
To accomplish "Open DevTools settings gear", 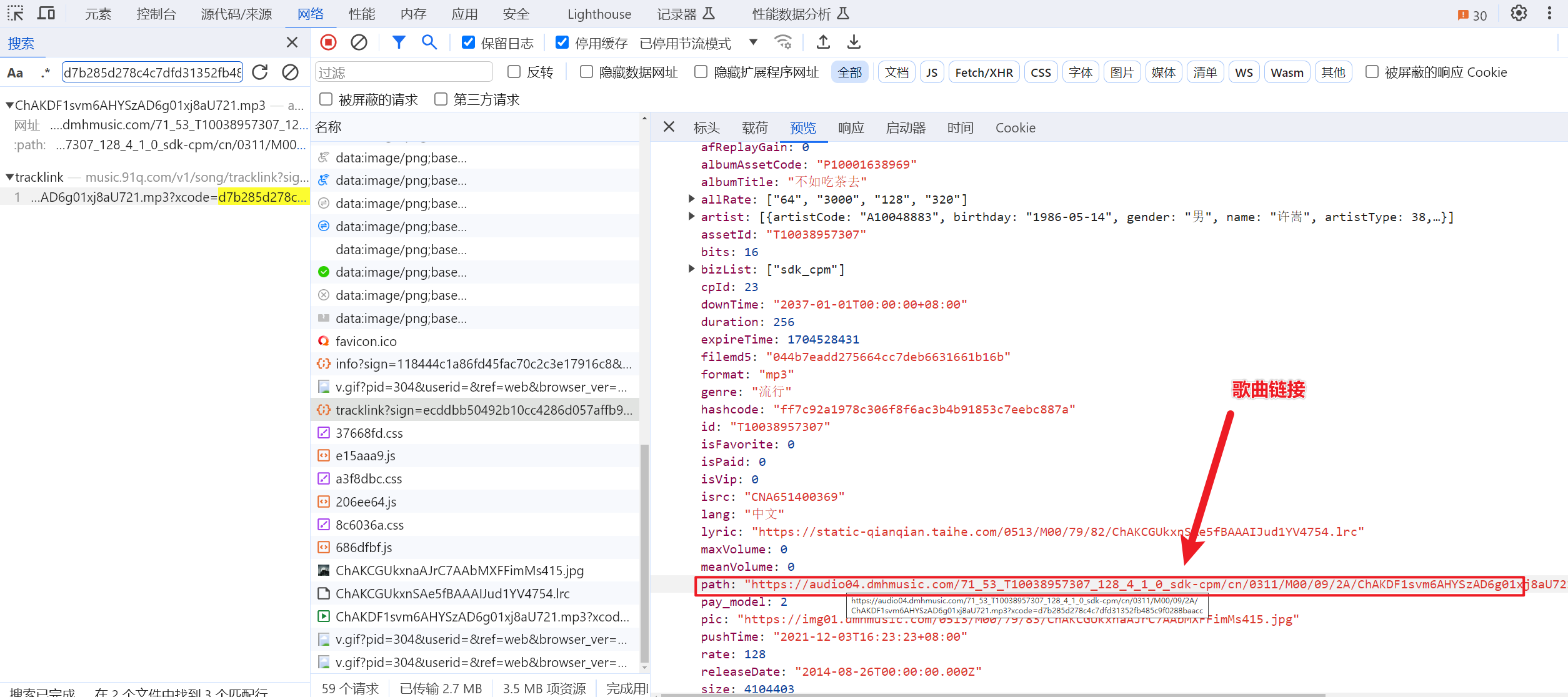I will 1518,13.
